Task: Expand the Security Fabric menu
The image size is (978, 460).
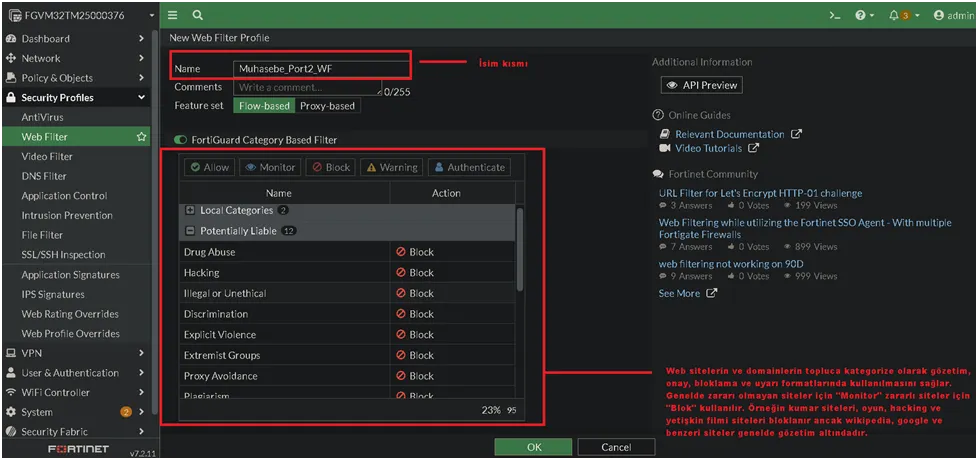Action: point(75,432)
